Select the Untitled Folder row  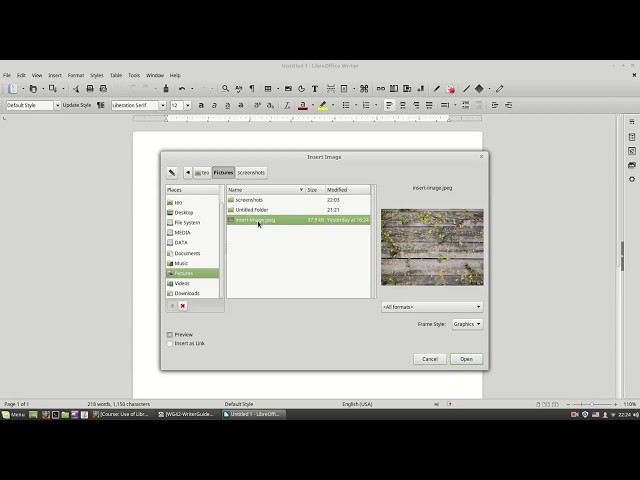tap(298, 210)
